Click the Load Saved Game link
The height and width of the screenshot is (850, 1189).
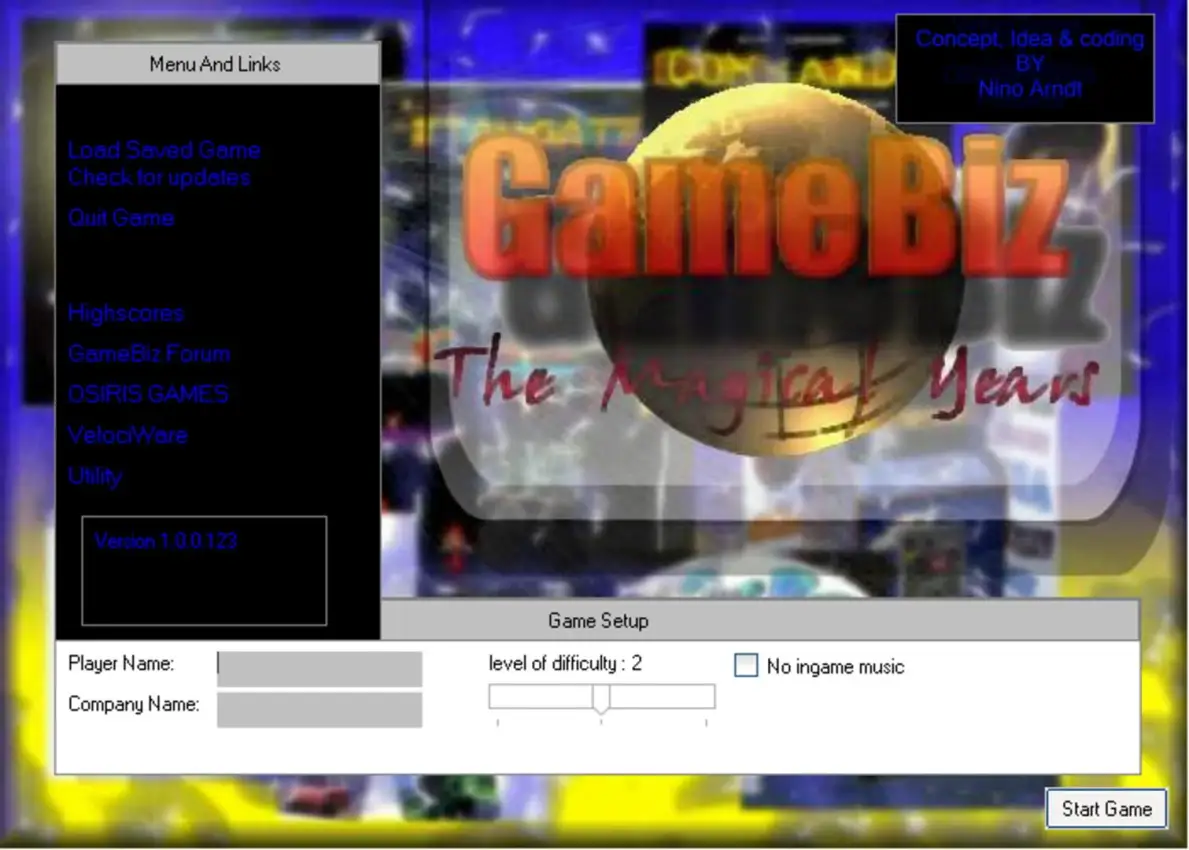163,150
